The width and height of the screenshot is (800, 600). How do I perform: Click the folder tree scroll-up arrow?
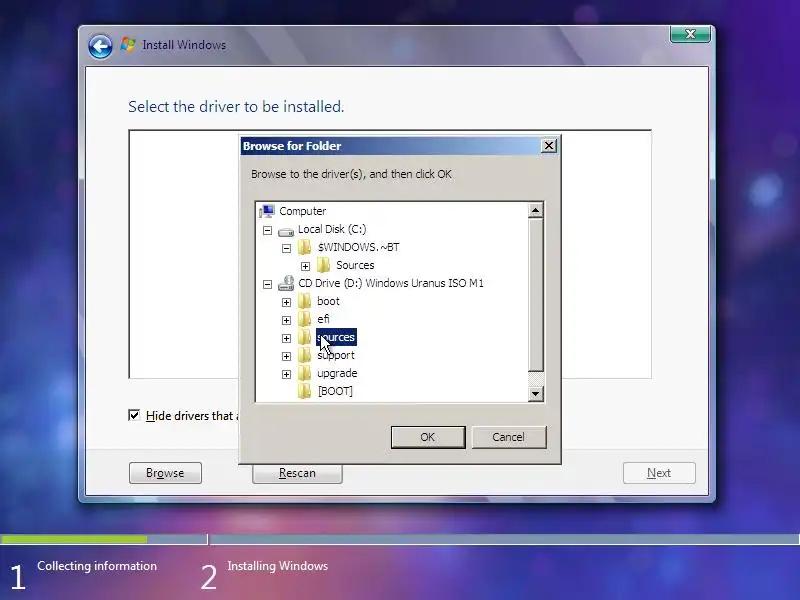pyautogui.click(x=535, y=210)
